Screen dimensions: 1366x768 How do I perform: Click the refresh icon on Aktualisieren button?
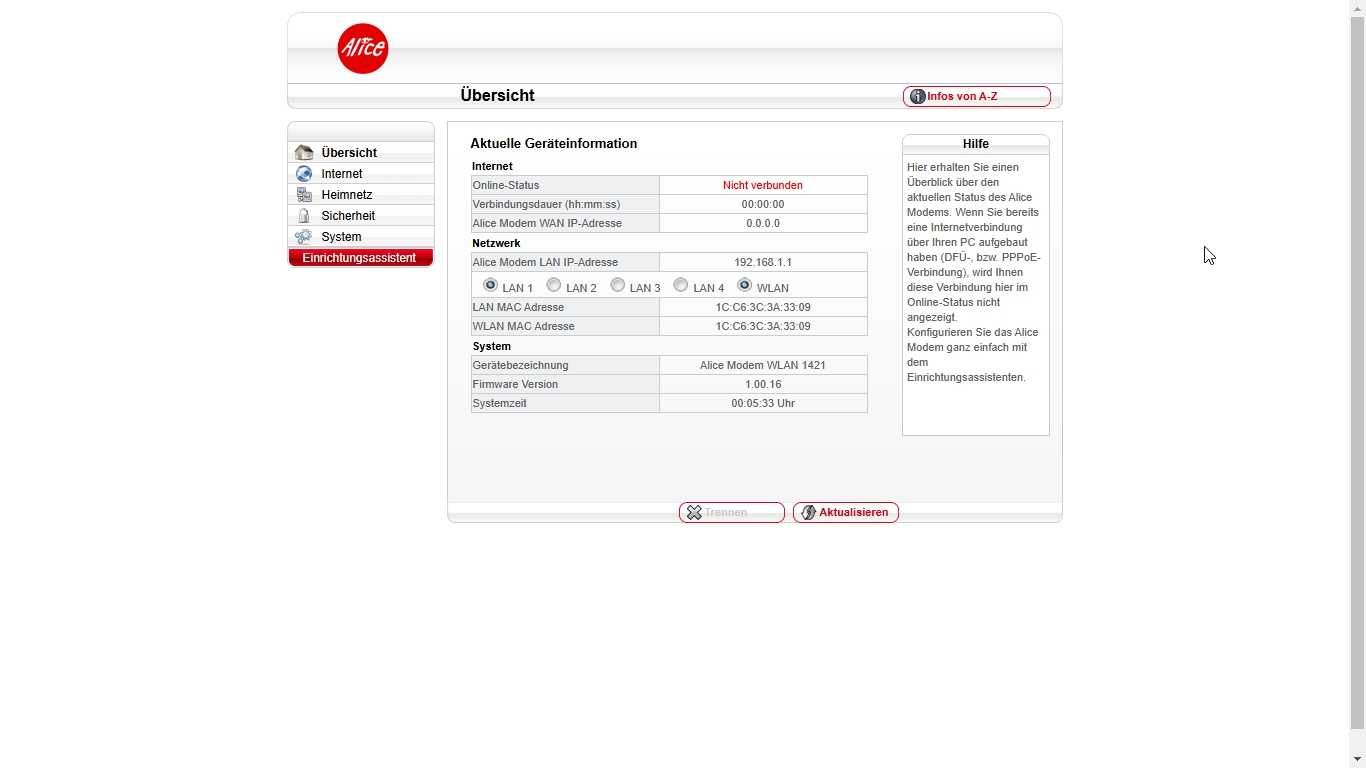pyautogui.click(x=808, y=512)
